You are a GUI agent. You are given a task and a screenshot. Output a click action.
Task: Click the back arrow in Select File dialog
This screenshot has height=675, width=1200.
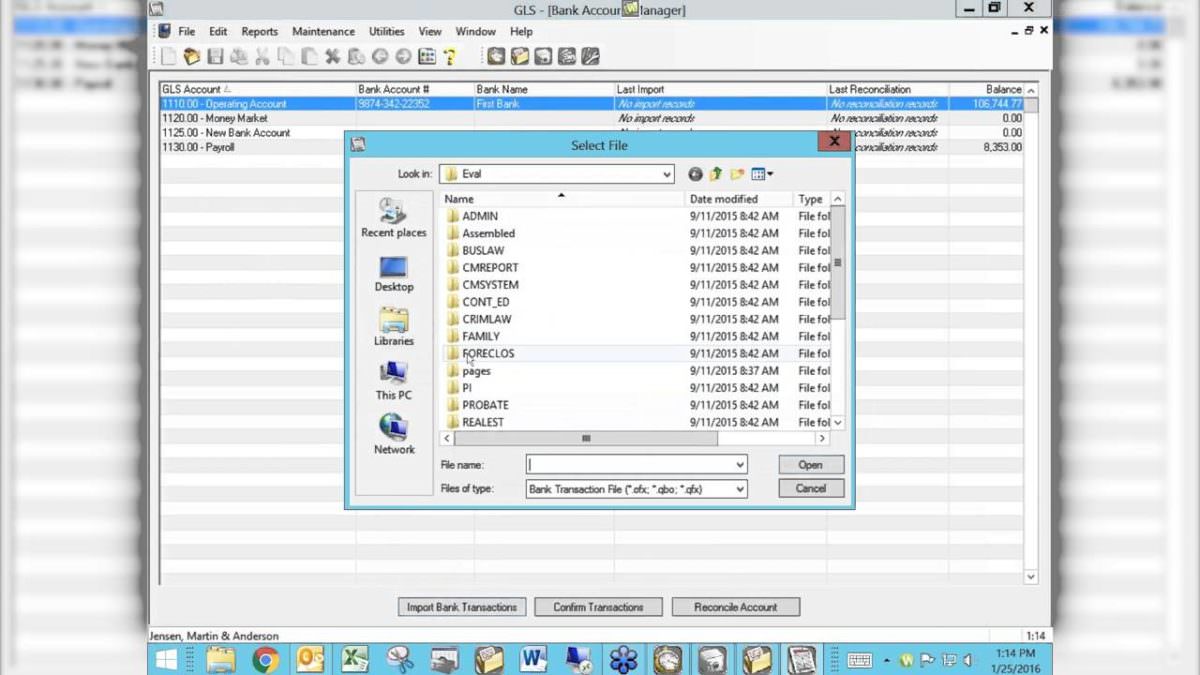click(695, 174)
